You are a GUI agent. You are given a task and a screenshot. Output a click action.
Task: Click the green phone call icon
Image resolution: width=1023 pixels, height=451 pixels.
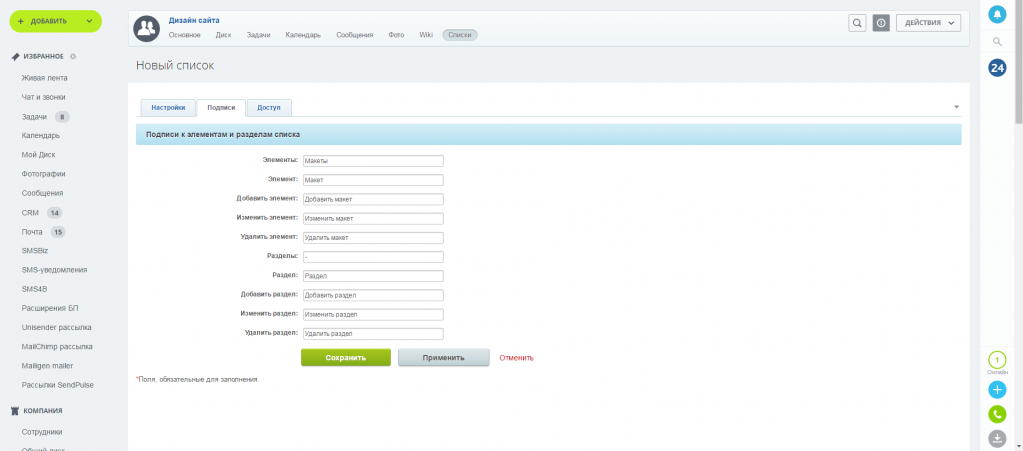[x=997, y=414]
